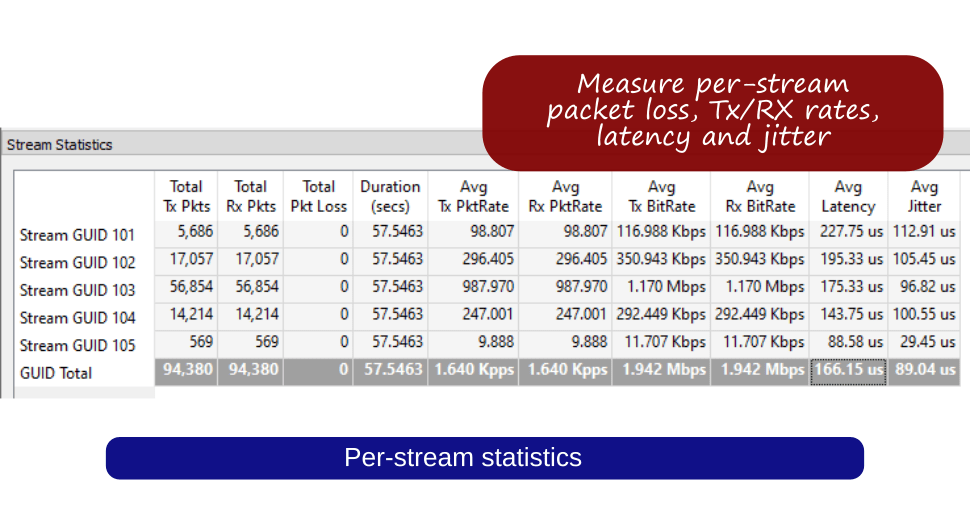Image resolution: width=970 pixels, height=526 pixels.
Task: Click the 56,854 Total Tx Pkts cell for GUID 103
Action: (186, 289)
